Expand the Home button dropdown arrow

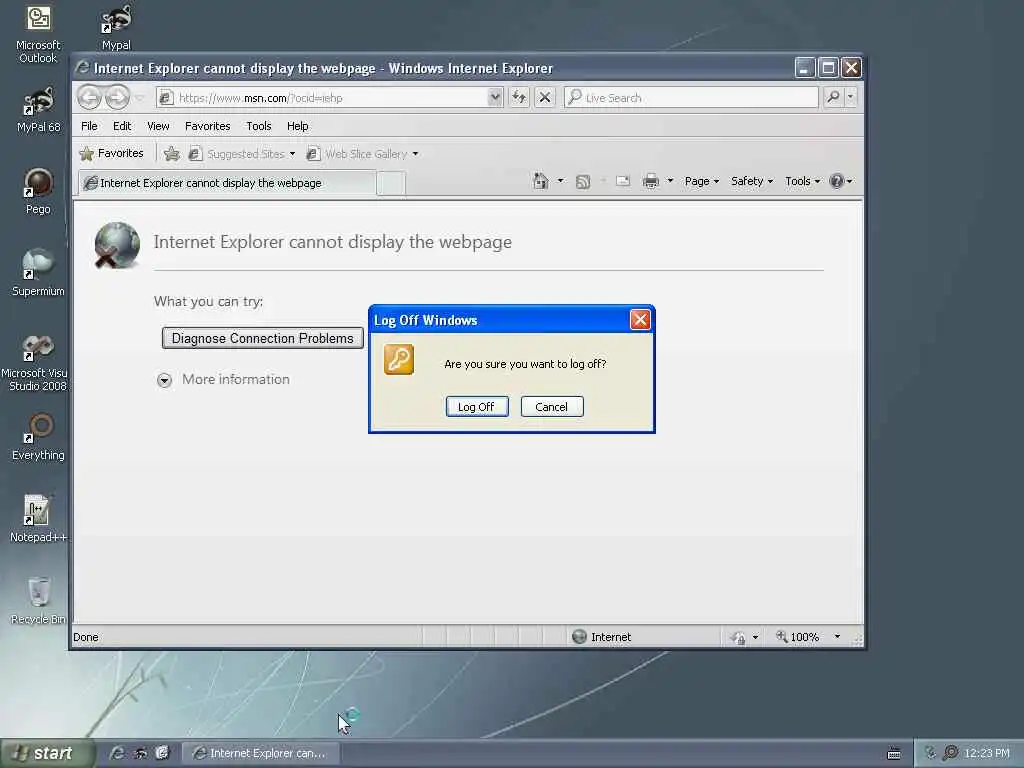point(560,181)
